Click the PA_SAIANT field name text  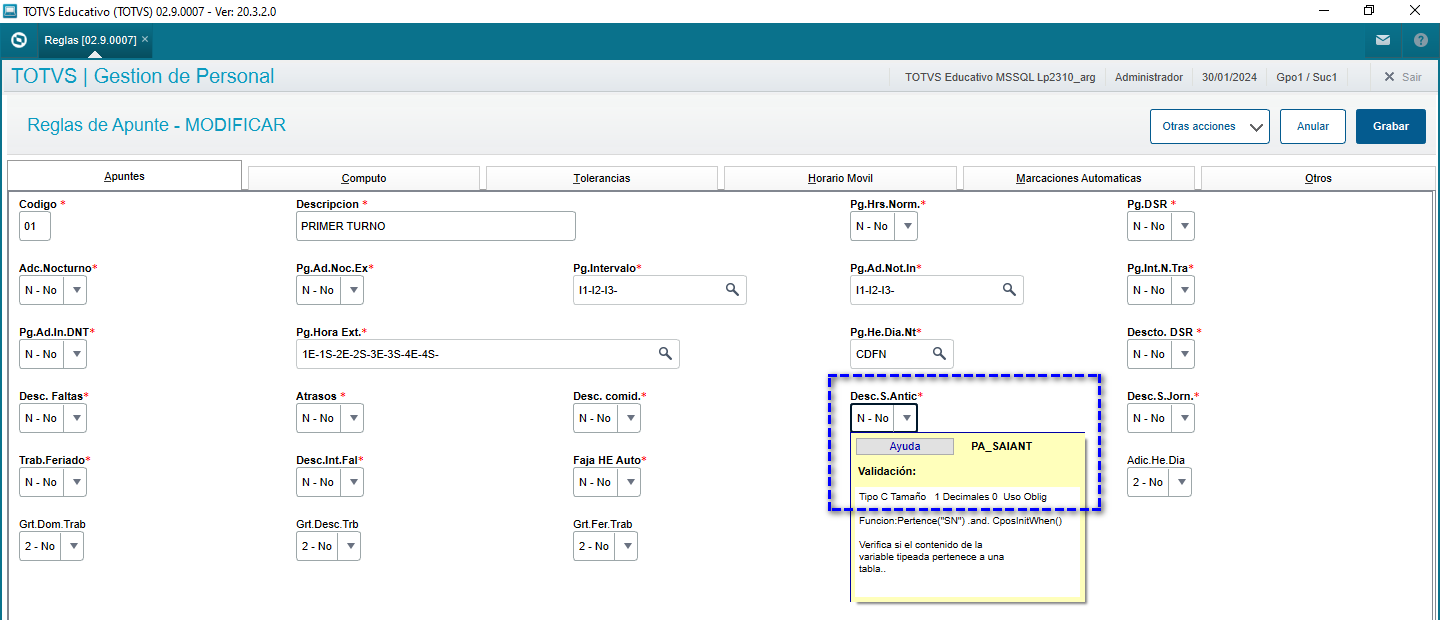pos(1001,446)
